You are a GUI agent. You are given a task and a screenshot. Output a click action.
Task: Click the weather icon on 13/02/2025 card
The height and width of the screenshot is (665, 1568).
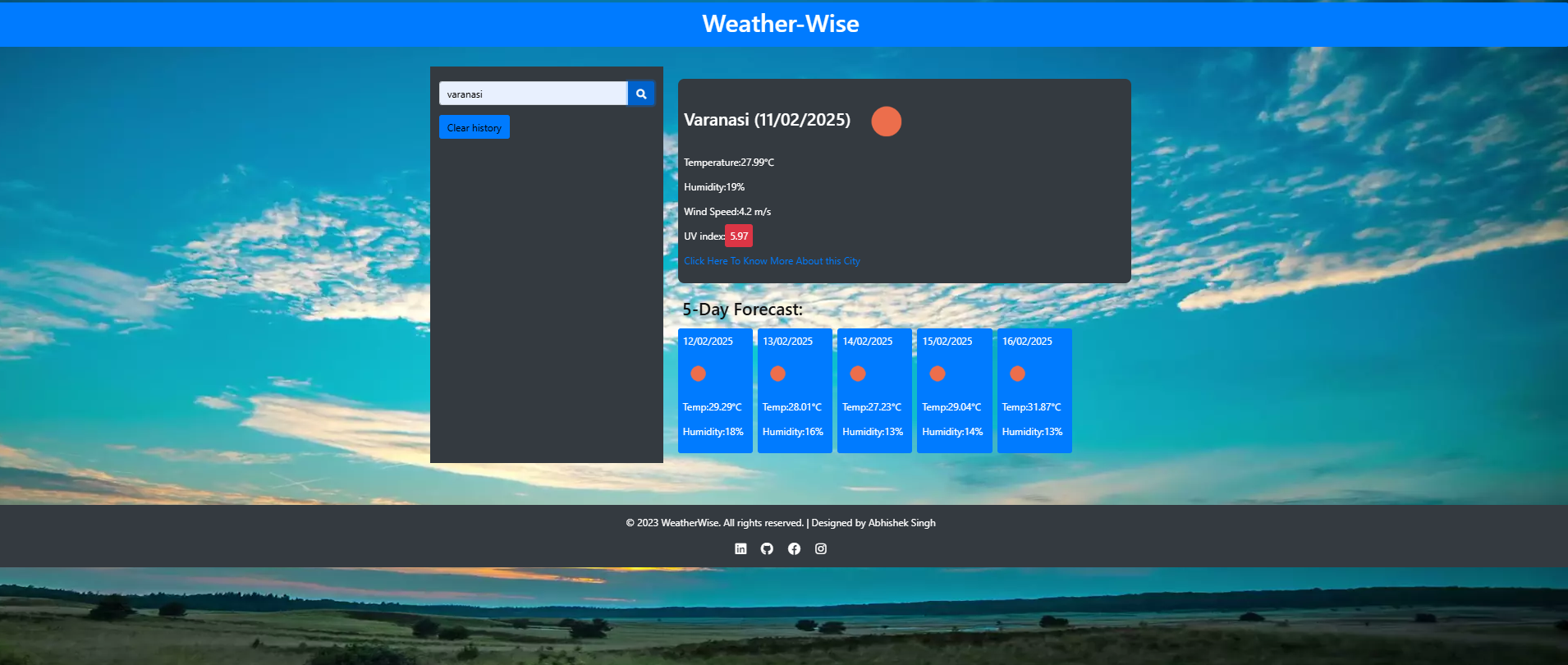pyautogui.click(x=777, y=374)
